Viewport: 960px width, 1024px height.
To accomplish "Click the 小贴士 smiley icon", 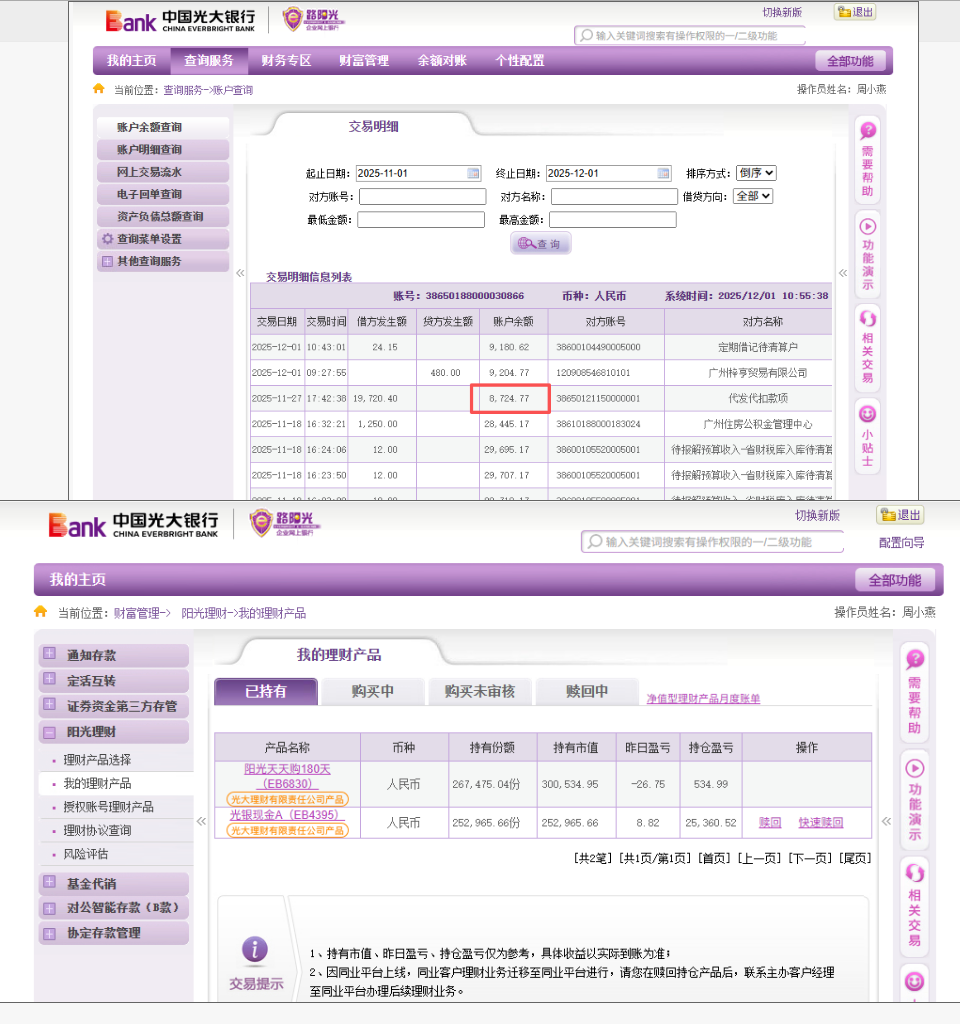I will tap(867, 413).
